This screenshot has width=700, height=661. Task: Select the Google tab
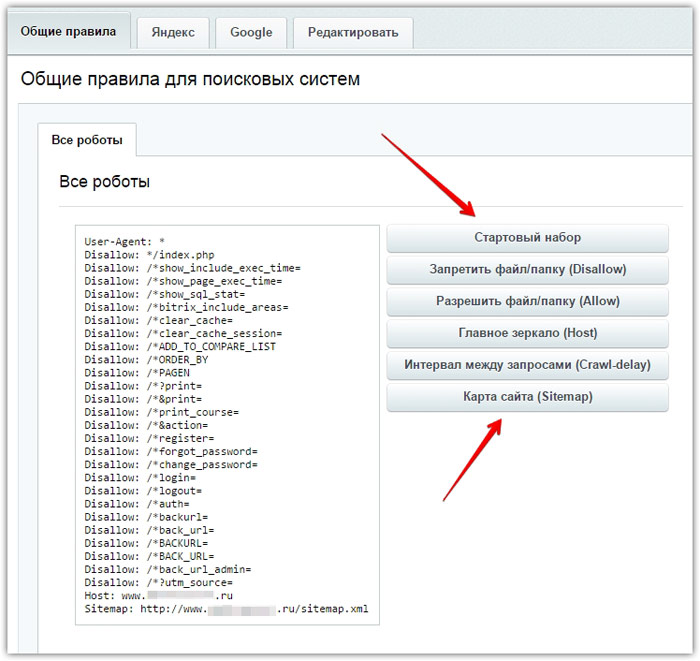[251, 32]
